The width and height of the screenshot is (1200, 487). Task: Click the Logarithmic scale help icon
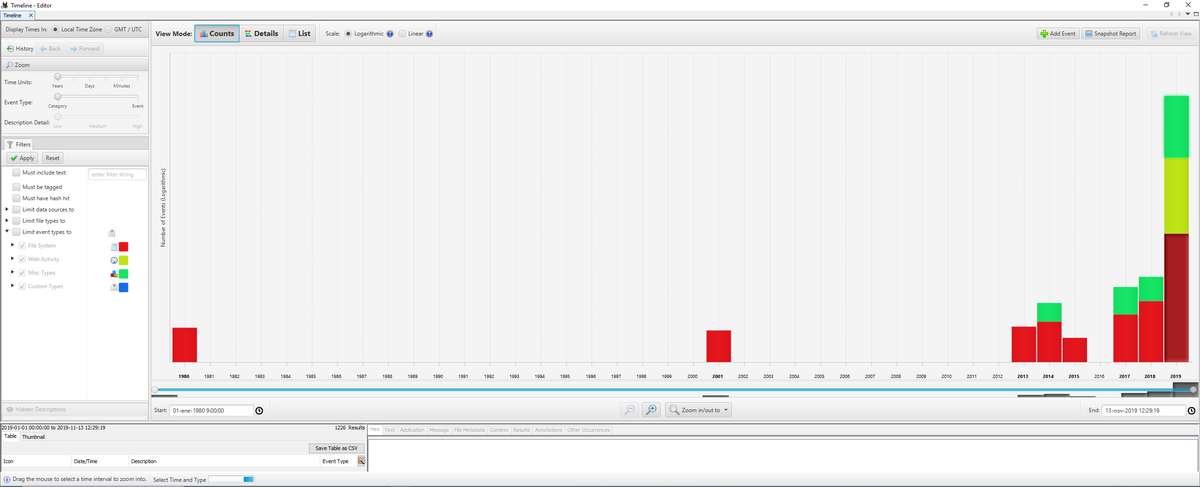pos(390,34)
